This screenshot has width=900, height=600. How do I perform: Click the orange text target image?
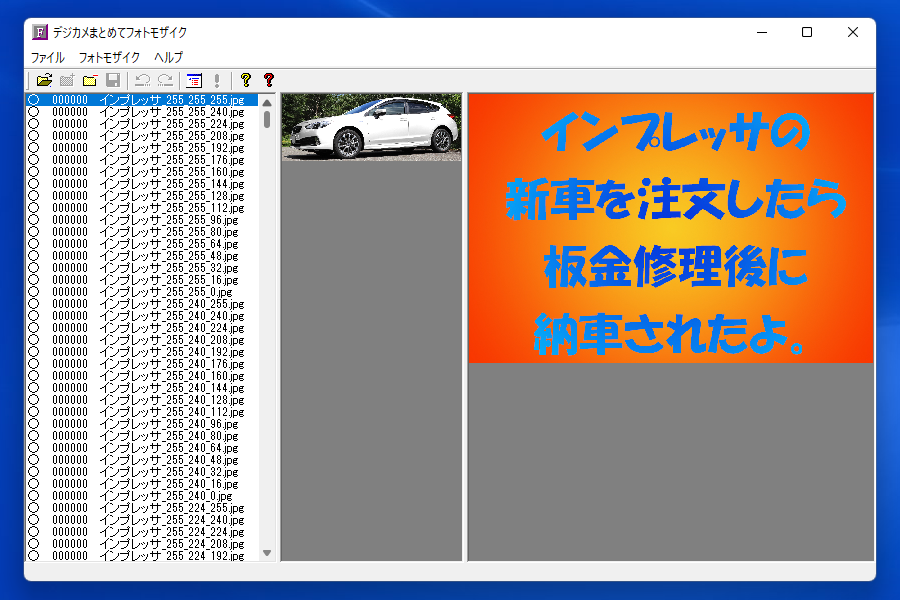click(x=671, y=228)
